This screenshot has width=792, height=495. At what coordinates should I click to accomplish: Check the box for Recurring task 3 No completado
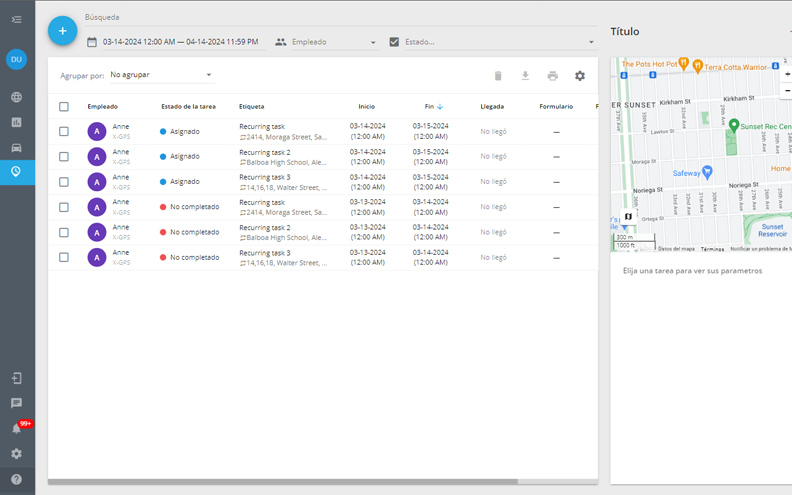pyautogui.click(x=64, y=257)
